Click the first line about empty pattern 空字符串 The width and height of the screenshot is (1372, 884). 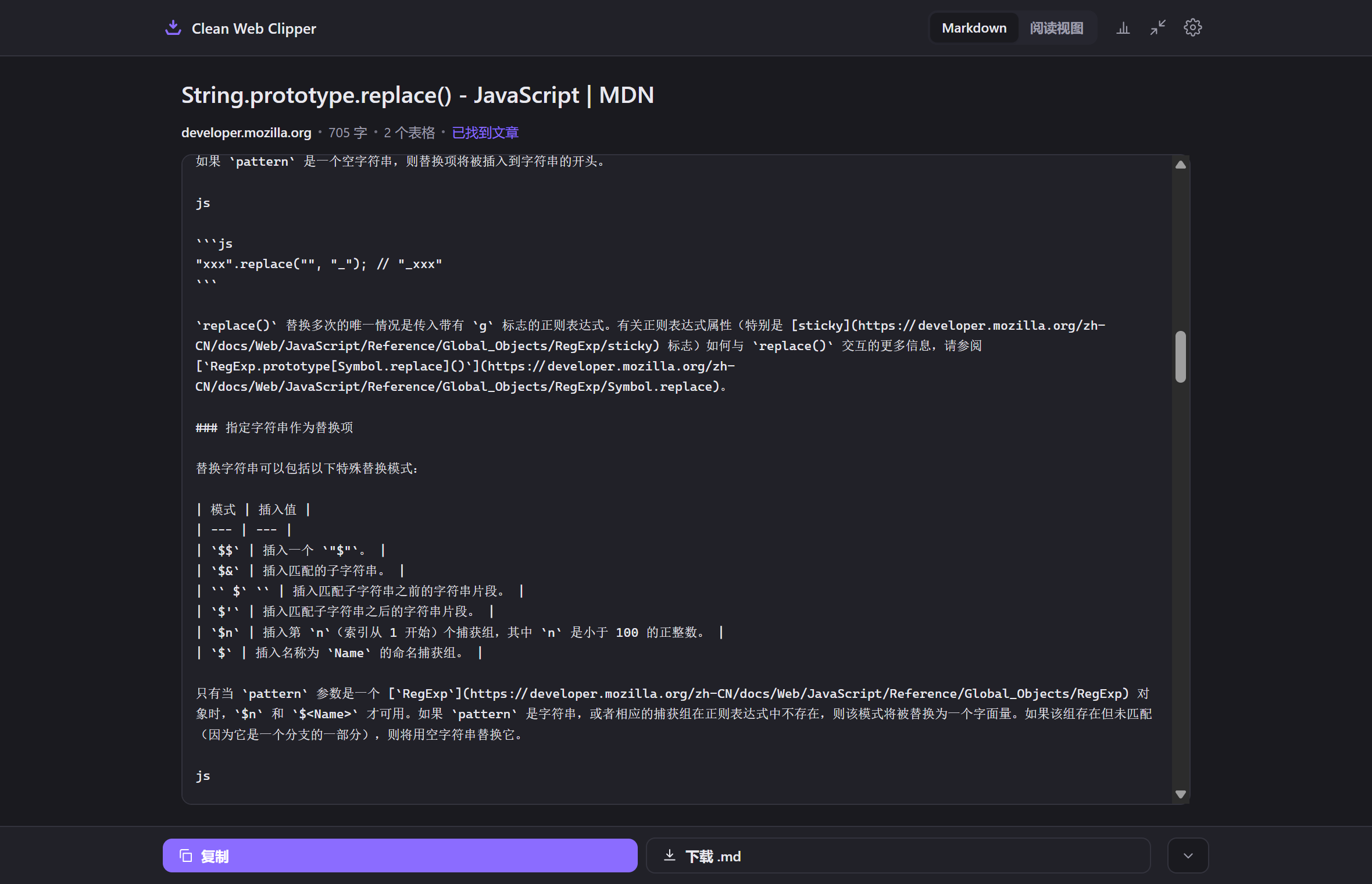click(x=401, y=161)
